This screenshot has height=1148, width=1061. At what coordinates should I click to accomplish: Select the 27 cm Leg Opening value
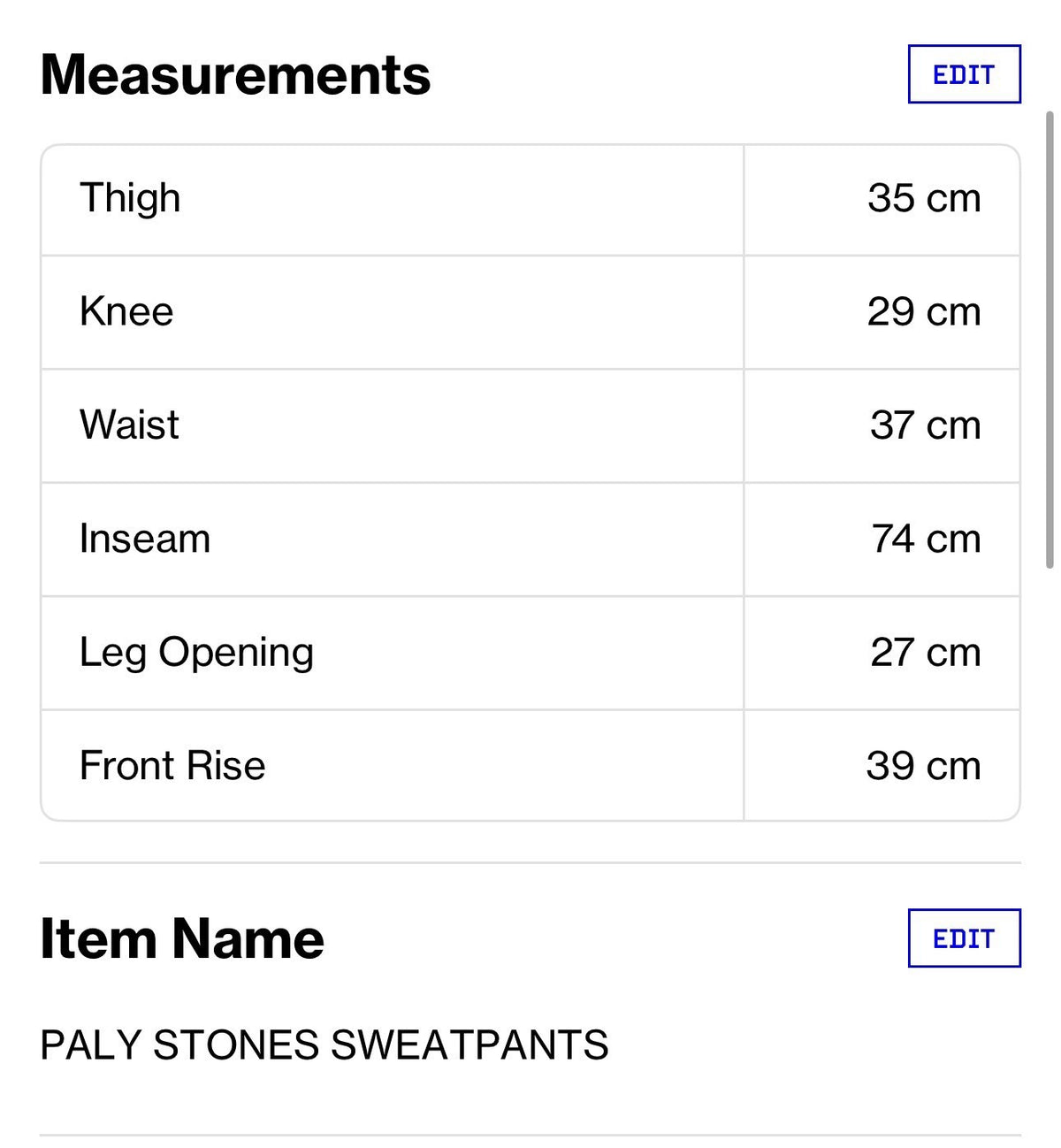coord(925,652)
